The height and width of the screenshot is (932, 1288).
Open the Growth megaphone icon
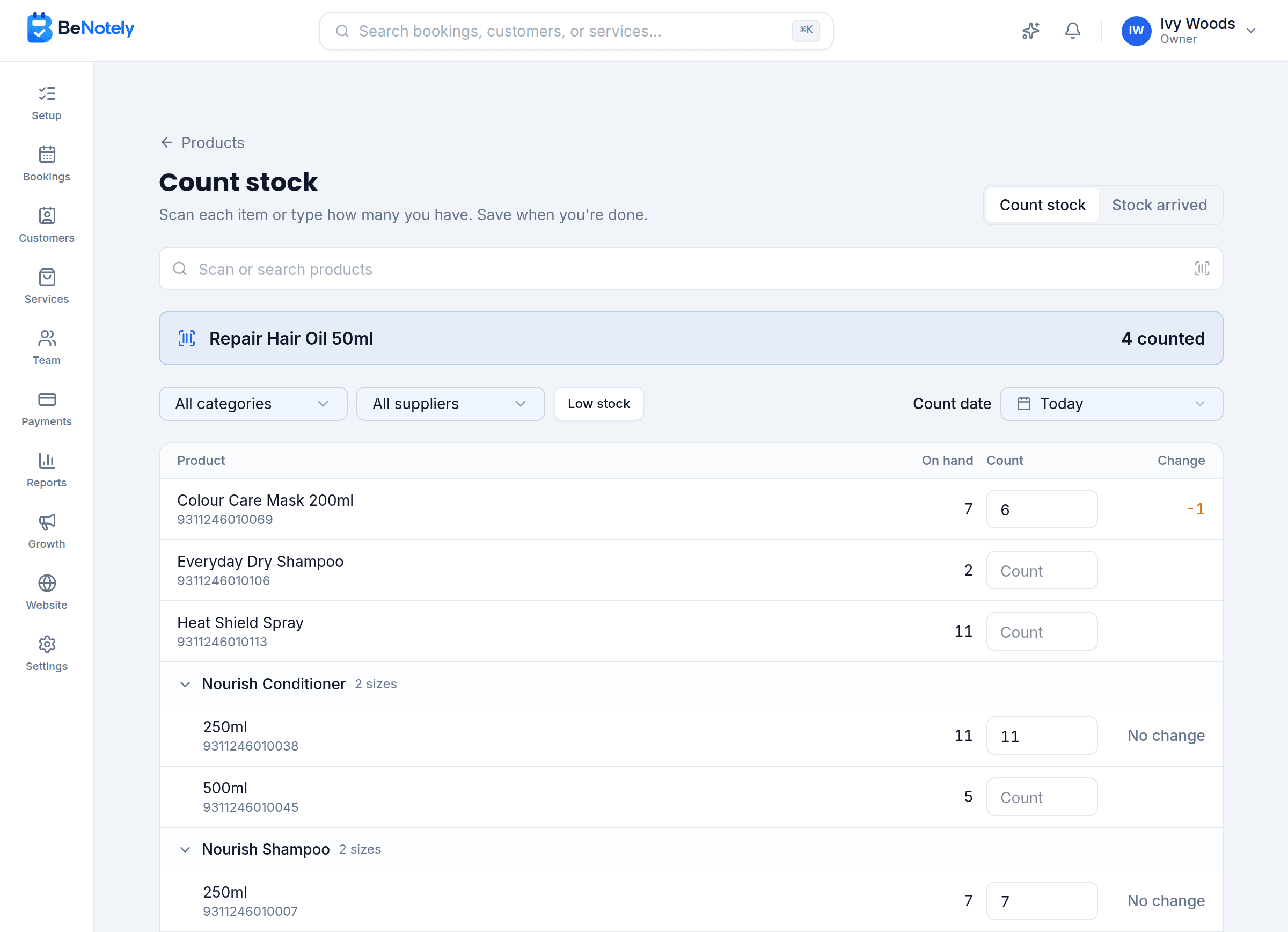click(x=47, y=522)
